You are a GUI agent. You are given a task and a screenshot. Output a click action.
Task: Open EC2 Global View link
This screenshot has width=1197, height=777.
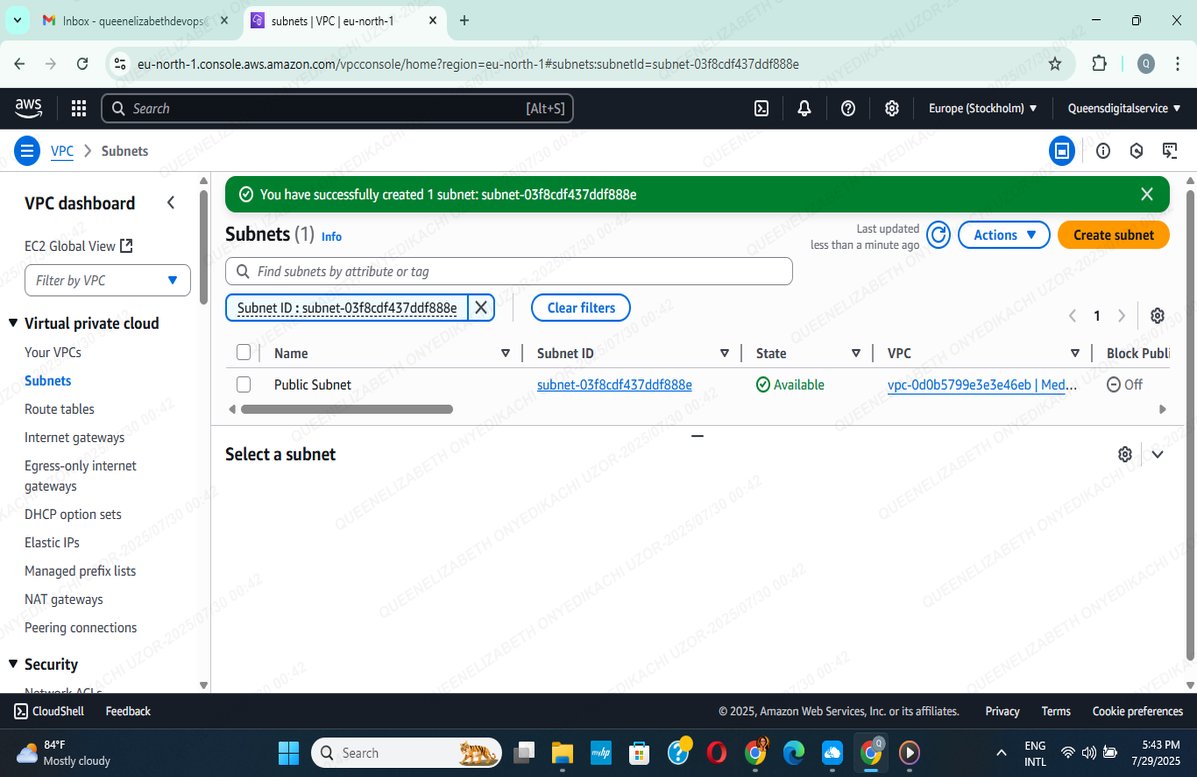point(79,246)
